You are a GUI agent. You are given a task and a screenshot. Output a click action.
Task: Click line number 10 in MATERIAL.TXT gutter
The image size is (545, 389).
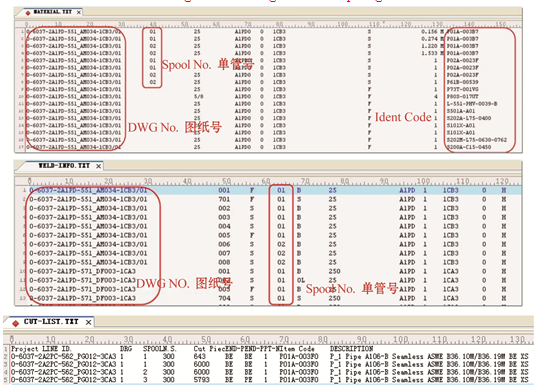(x=21, y=97)
